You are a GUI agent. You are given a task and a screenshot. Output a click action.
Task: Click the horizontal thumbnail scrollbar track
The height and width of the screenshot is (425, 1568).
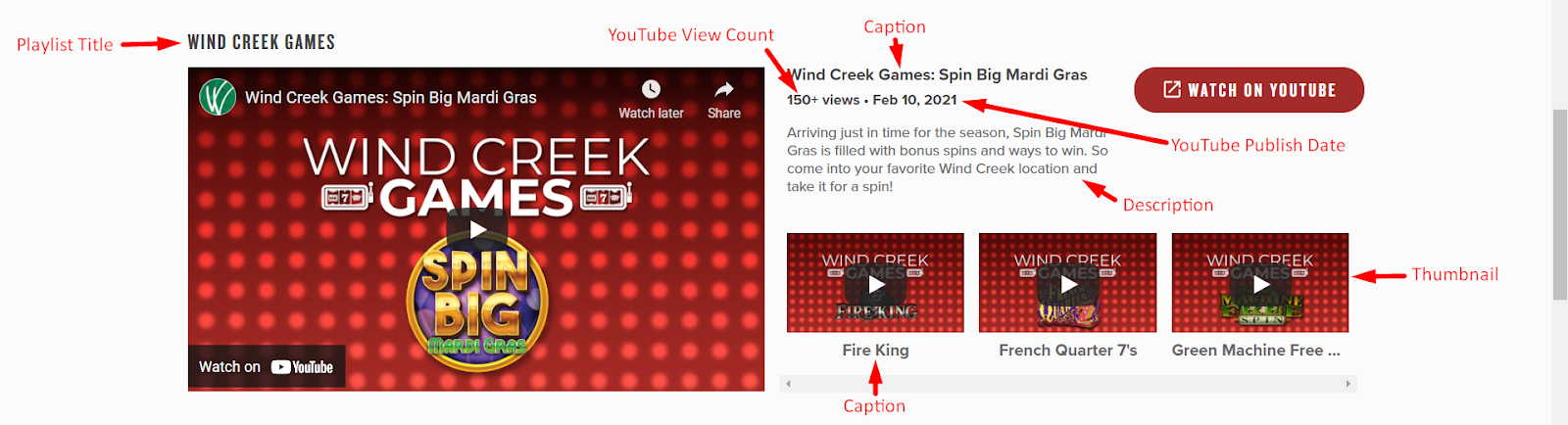1068,384
